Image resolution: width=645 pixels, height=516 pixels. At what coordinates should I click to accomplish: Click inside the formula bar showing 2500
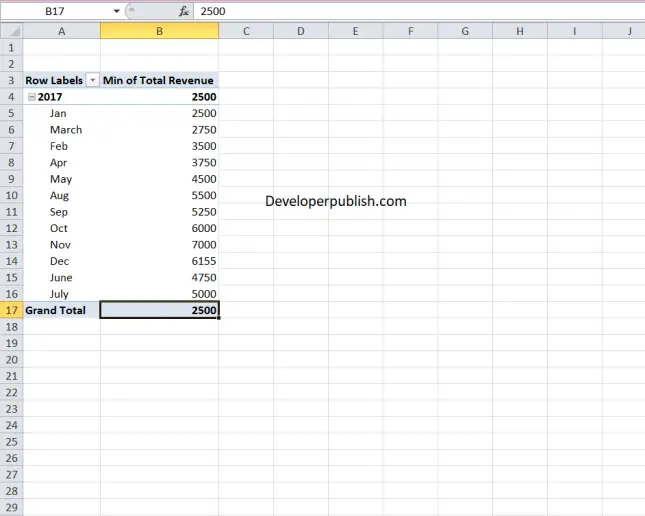coord(400,11)
